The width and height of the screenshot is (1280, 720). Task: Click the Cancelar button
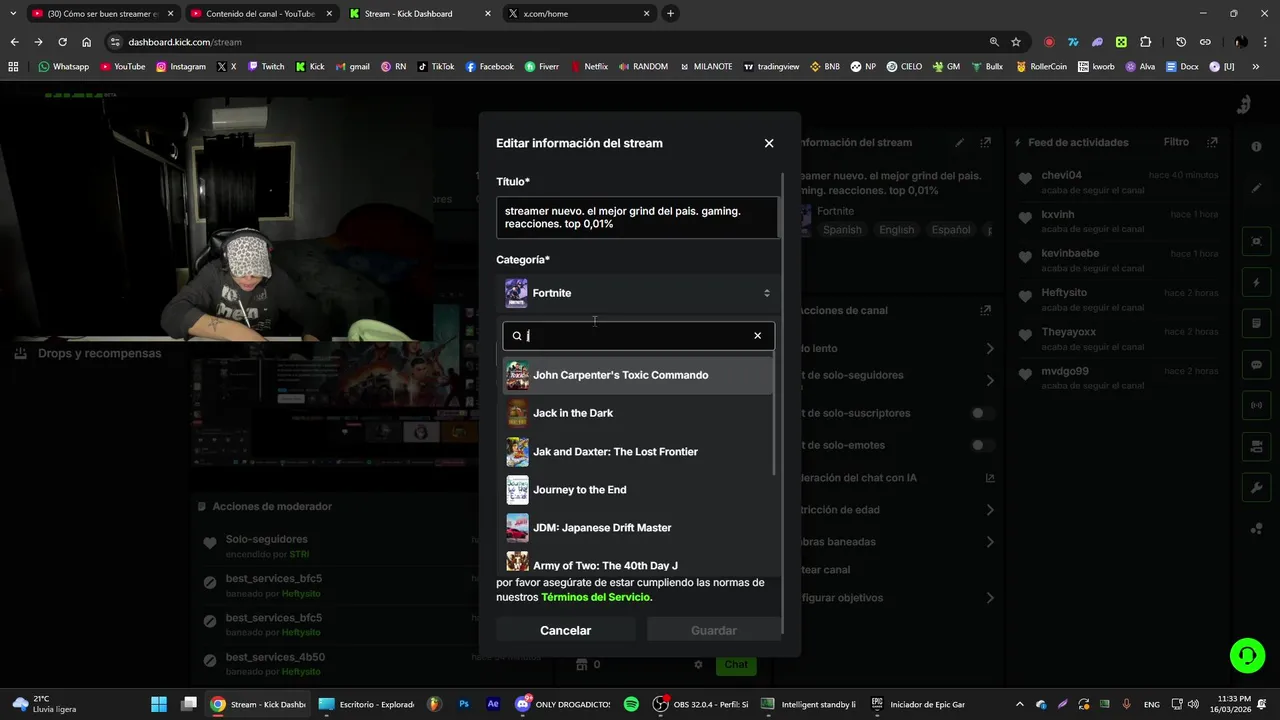566,630
